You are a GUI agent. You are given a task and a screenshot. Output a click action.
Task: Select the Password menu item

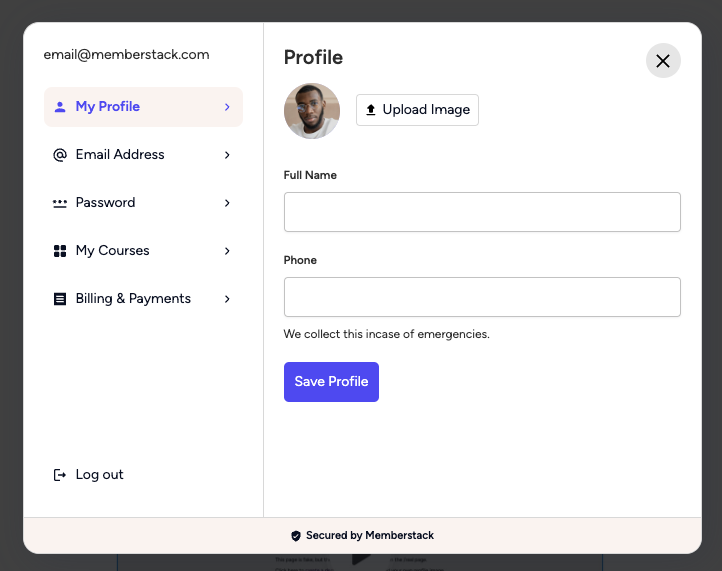click(143, 203)
